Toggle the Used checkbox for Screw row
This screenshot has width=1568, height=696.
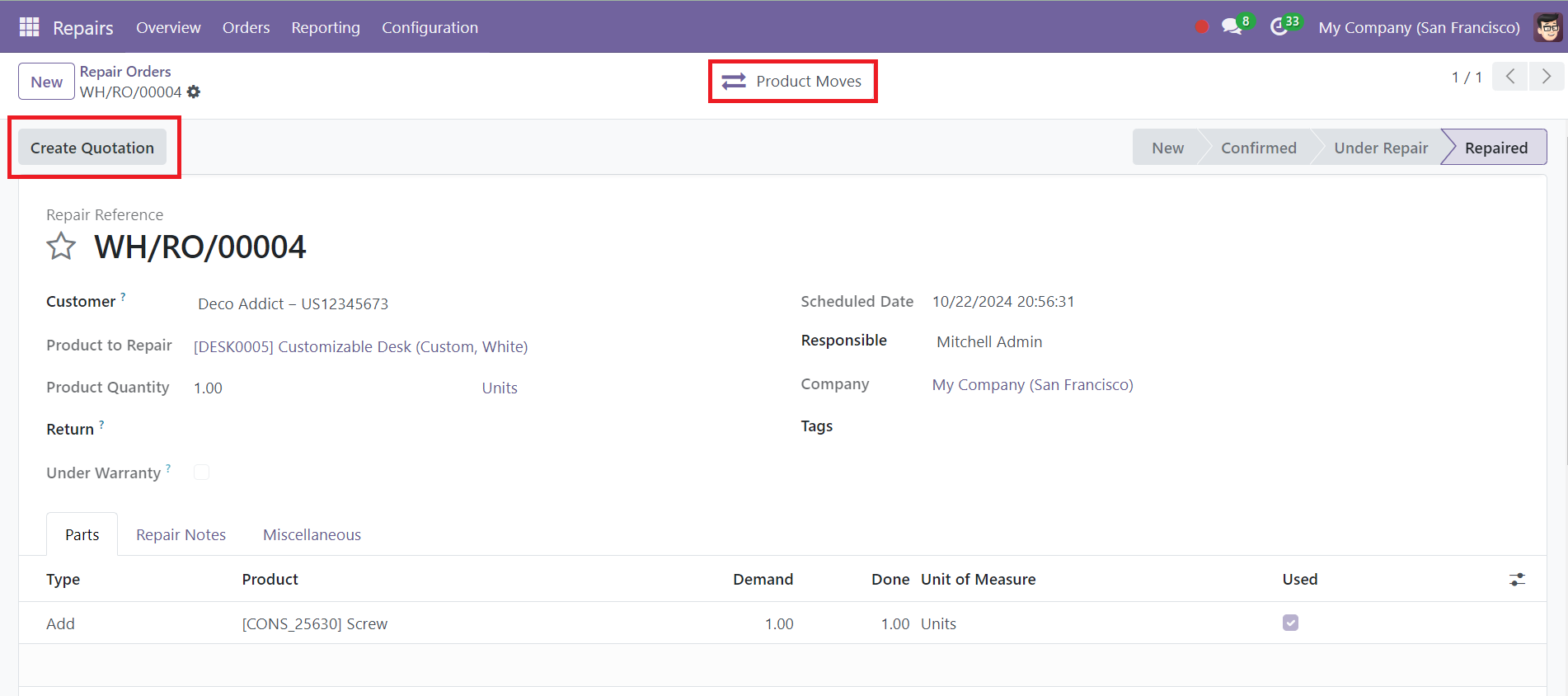pyautogui.click(x=1290, y=623)
